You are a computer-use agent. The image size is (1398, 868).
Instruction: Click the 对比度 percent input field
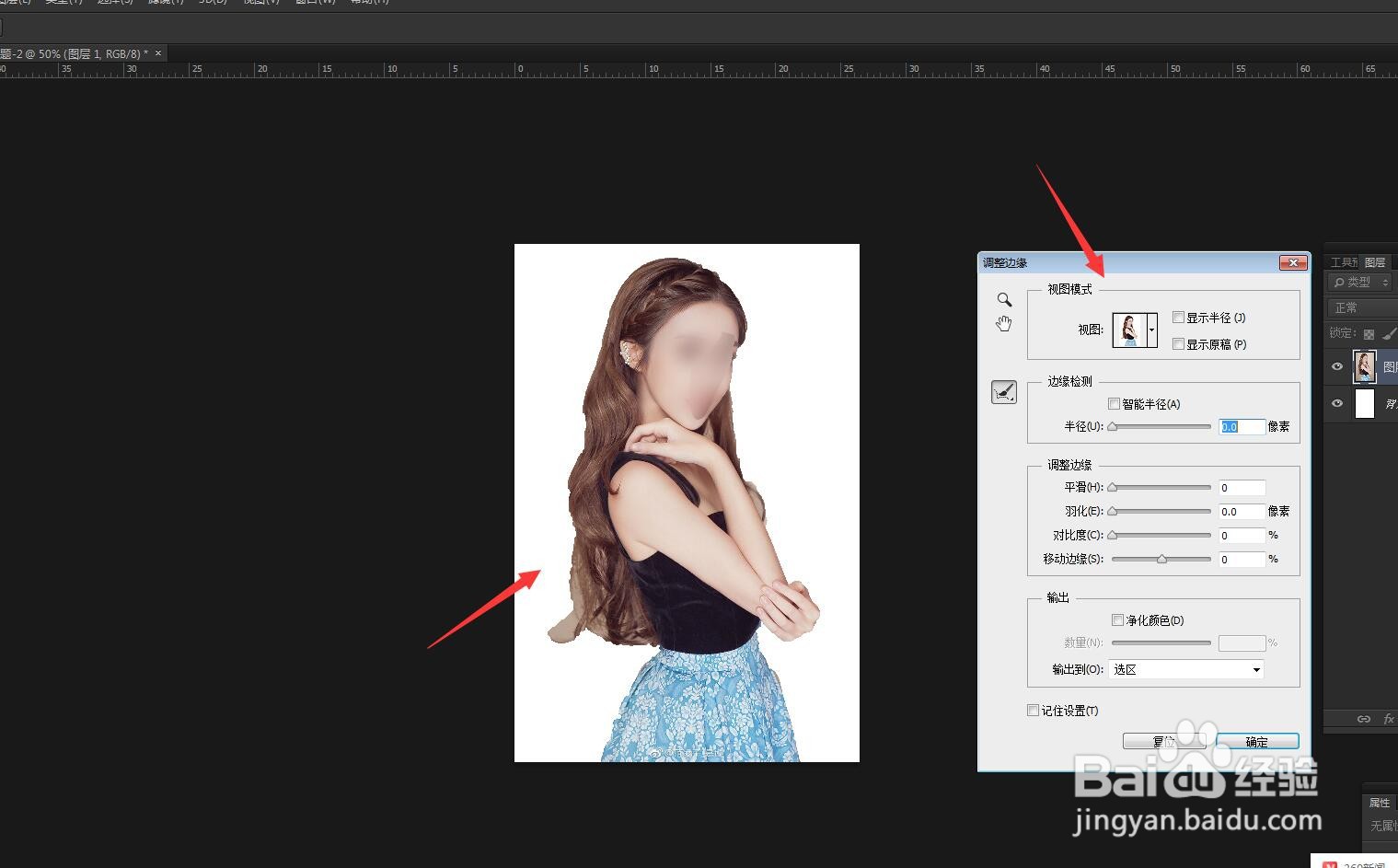[x=1242, y=536]
